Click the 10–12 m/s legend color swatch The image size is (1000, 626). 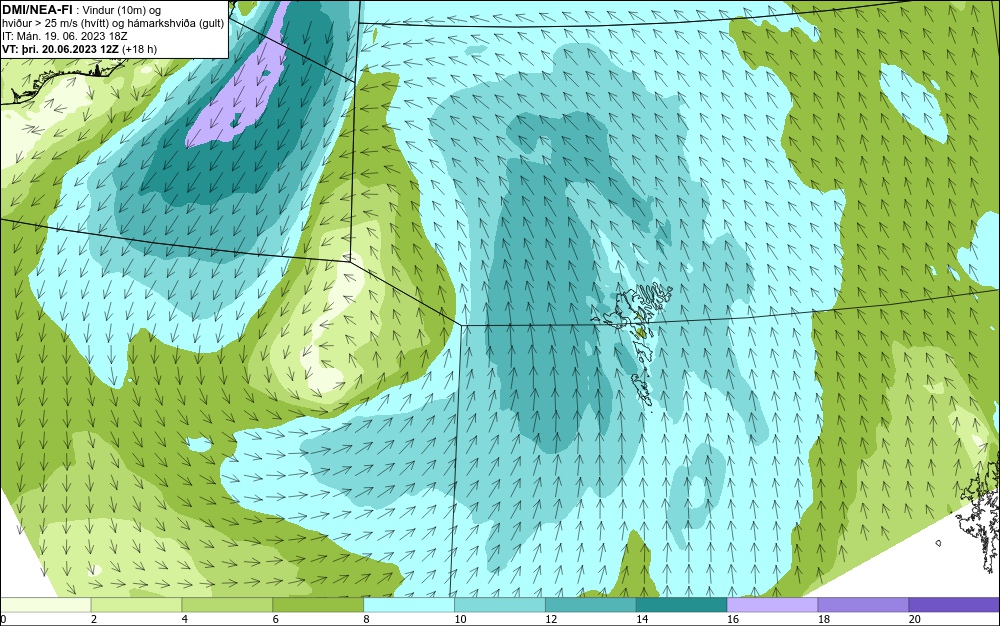click(499, 604)
